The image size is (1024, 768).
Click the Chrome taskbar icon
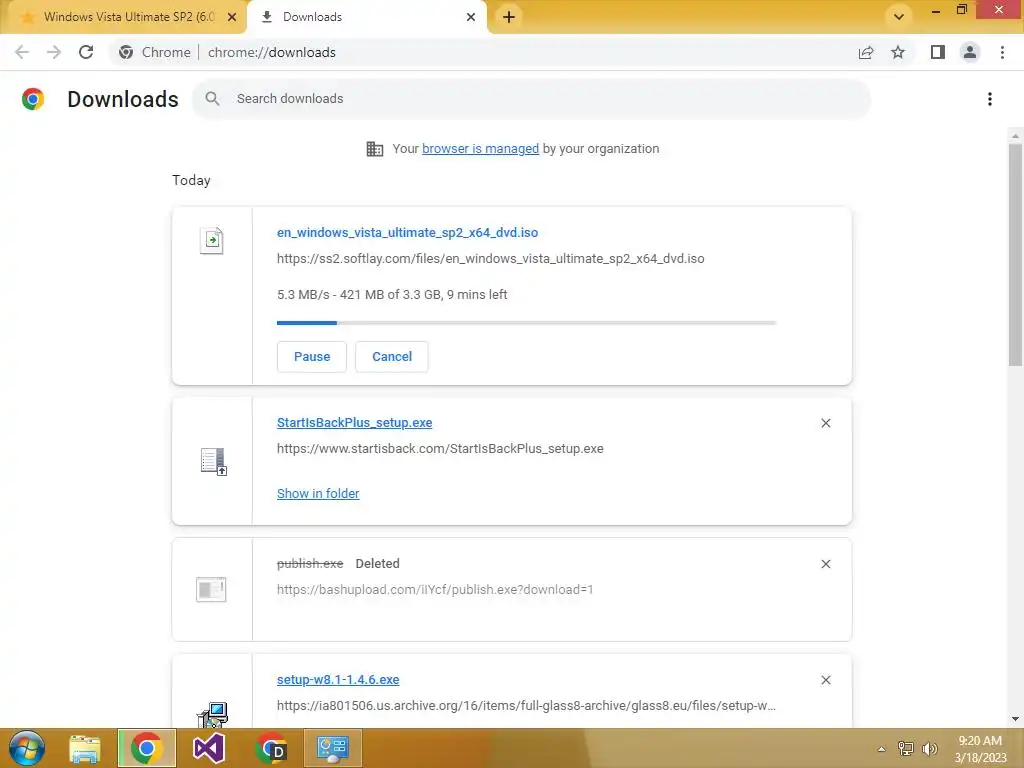[147, 748]
